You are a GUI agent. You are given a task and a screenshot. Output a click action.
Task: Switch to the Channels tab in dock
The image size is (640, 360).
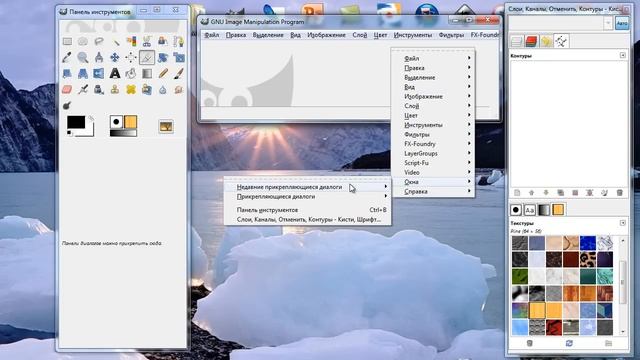pos(531,41)
